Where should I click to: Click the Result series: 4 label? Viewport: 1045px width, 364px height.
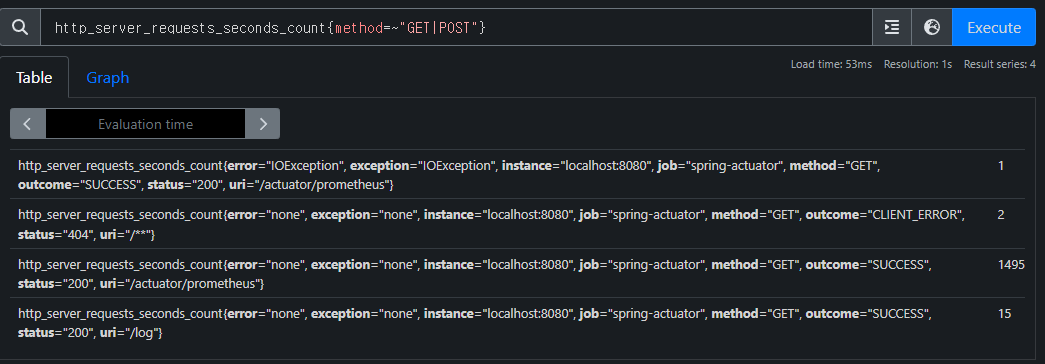[x=1000, y=65]
